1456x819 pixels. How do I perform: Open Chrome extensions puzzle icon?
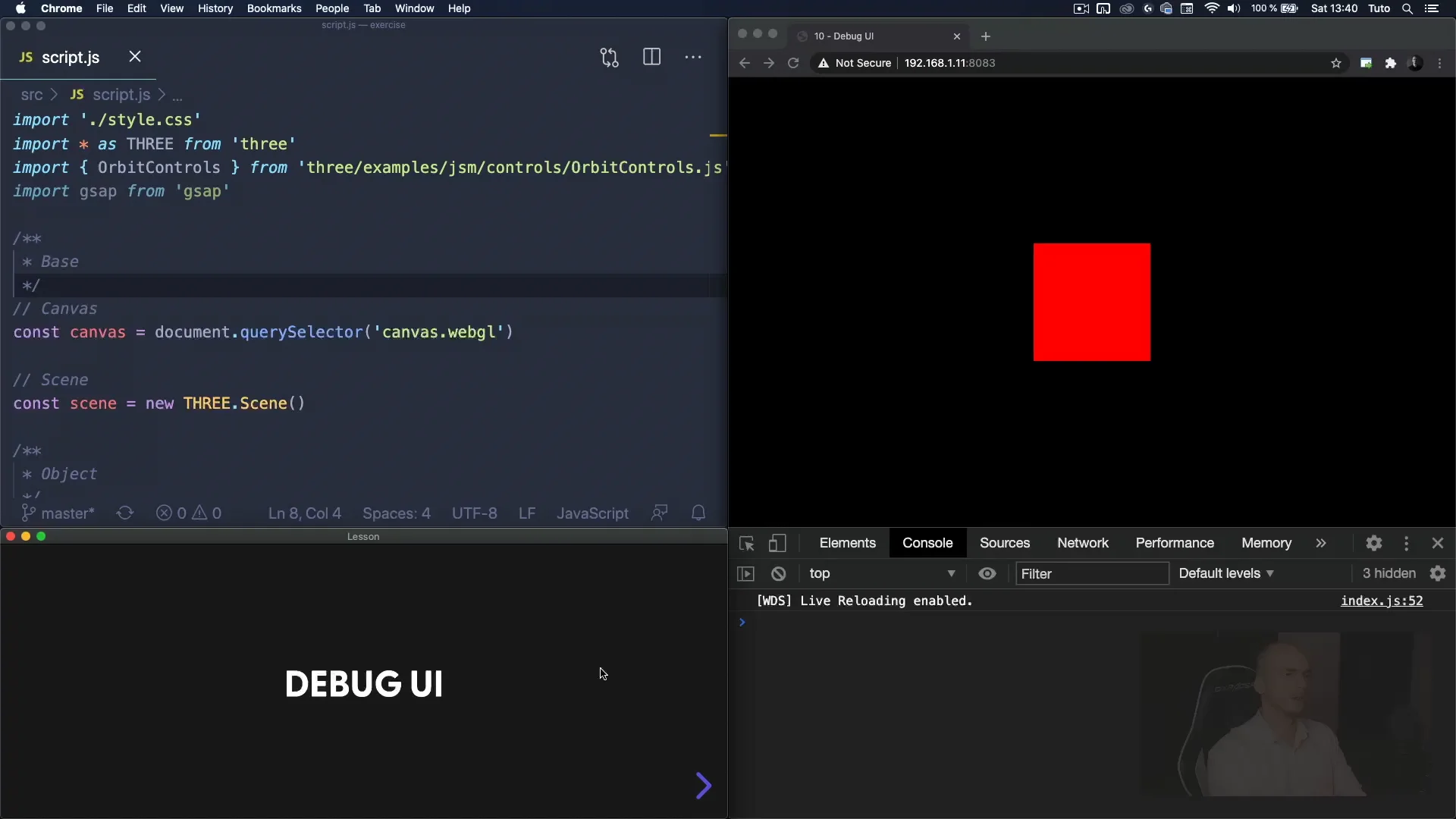[x=1392, y=63]
